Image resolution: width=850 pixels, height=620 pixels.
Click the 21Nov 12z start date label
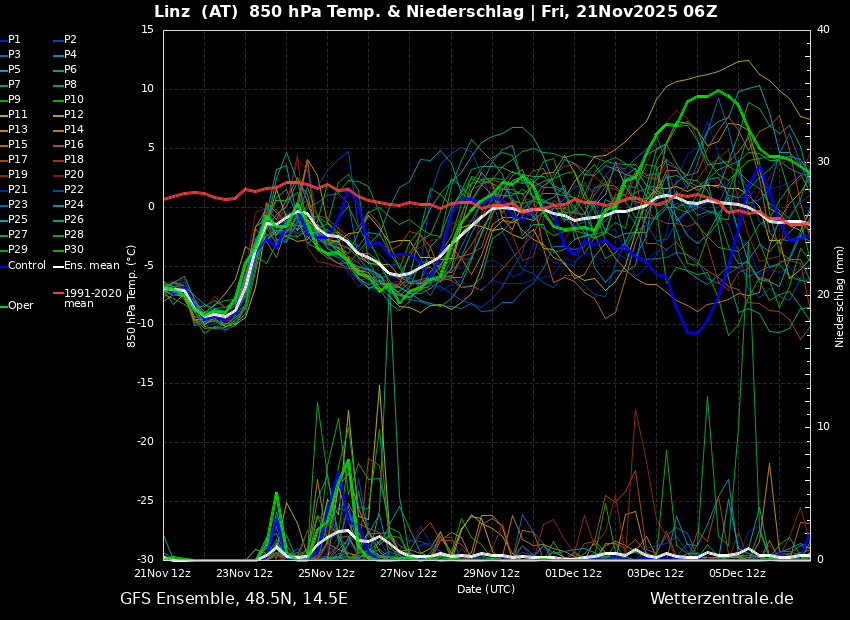[x=162, y=573]
